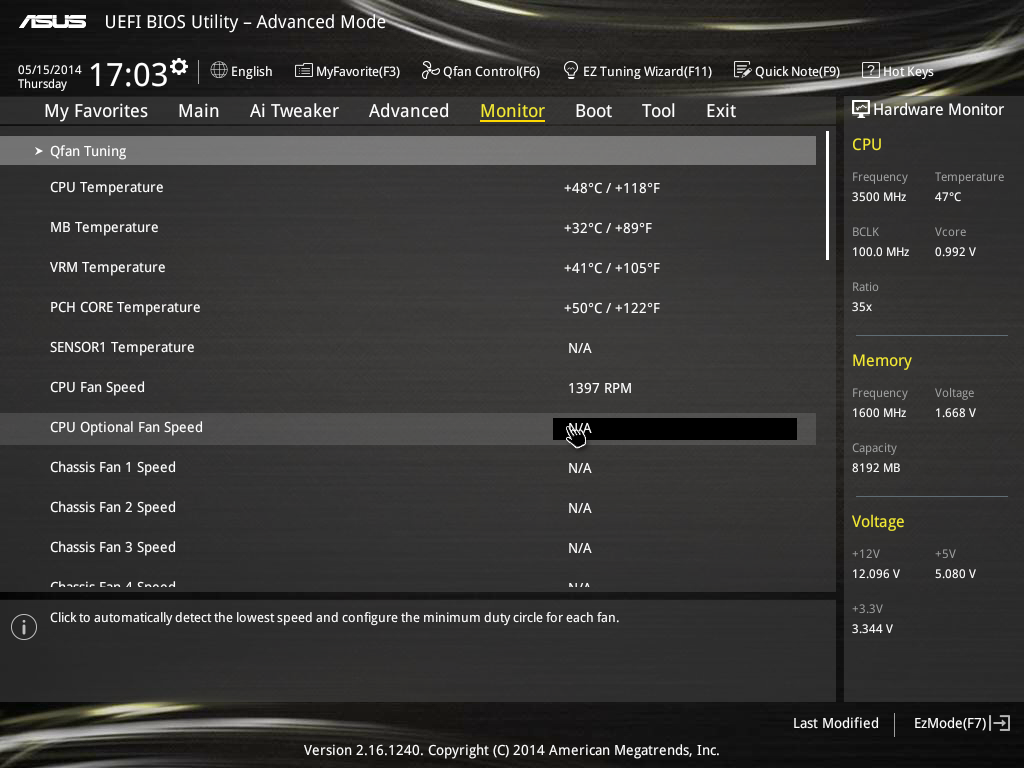Image resolution: width=1024 pixels, height=768 pixels.
Task: Click the +48°C / +118°F value
Action: pyautogui.click(x=612, y=188)
